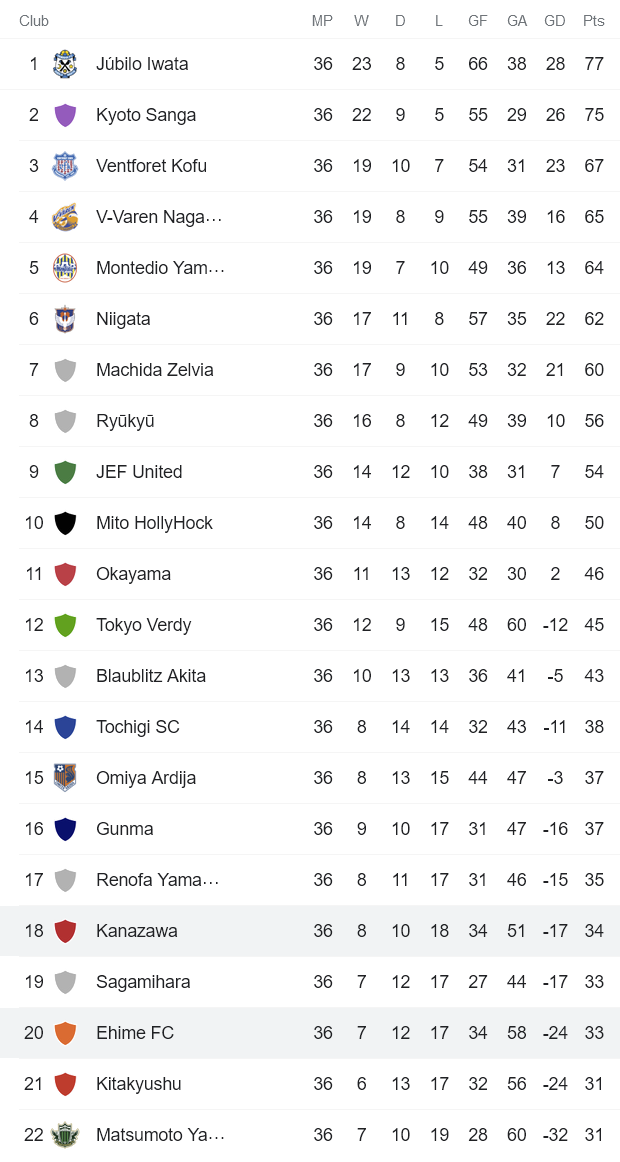Click the black Mito HollyHock shield
The height and width of the screenshot is (1162, 620).
click(x=65, y=523)
